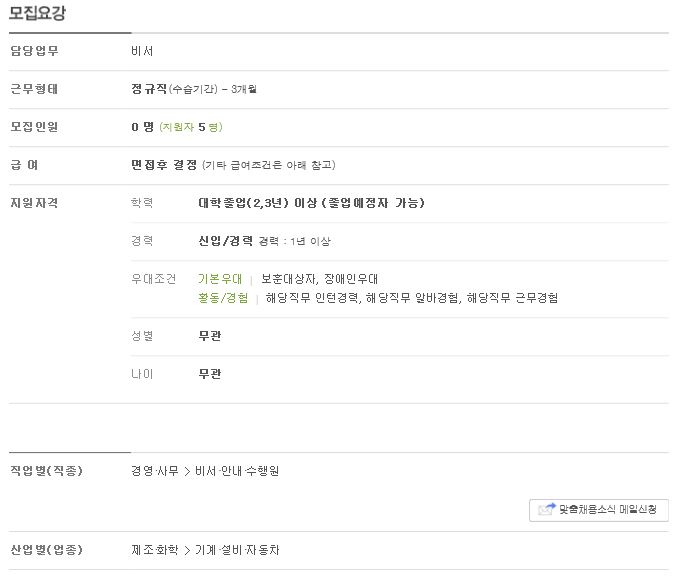Viewport: 685px width, 578px height.
Task: Open the 비서·안내·수행원 category link
Action: point(237,471)
